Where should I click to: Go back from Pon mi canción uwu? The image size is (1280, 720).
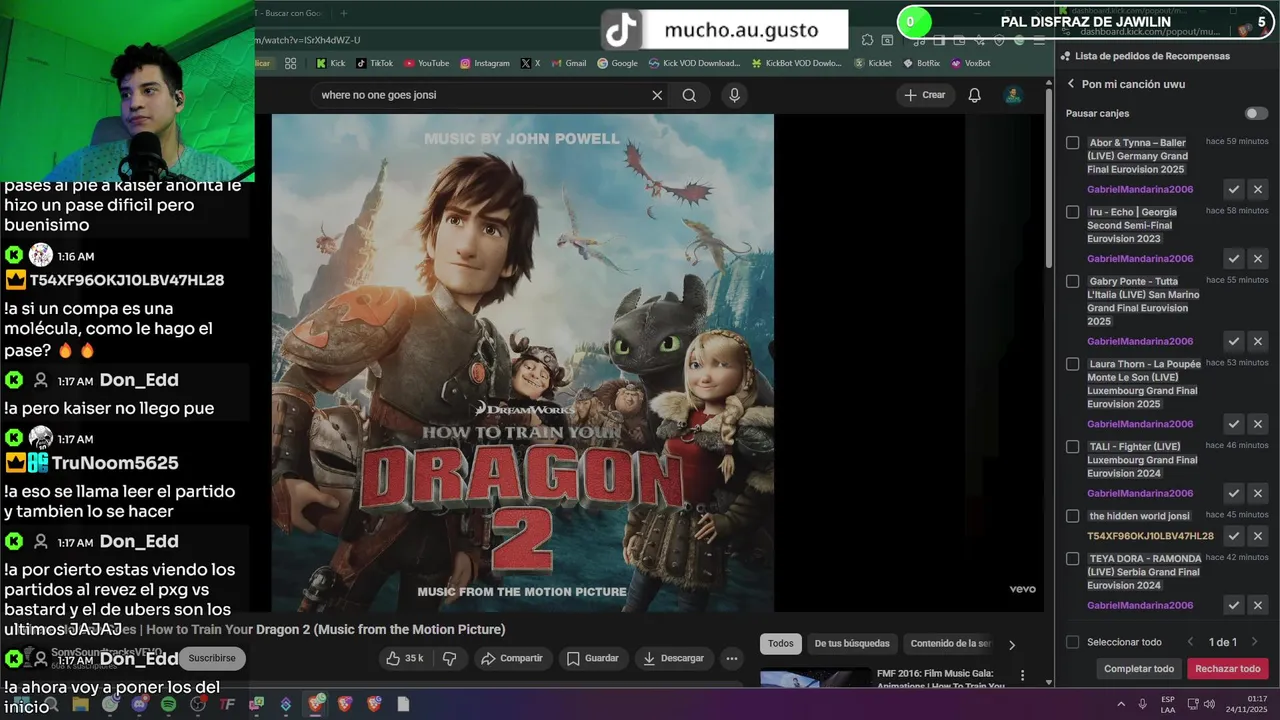(1071, 84)
